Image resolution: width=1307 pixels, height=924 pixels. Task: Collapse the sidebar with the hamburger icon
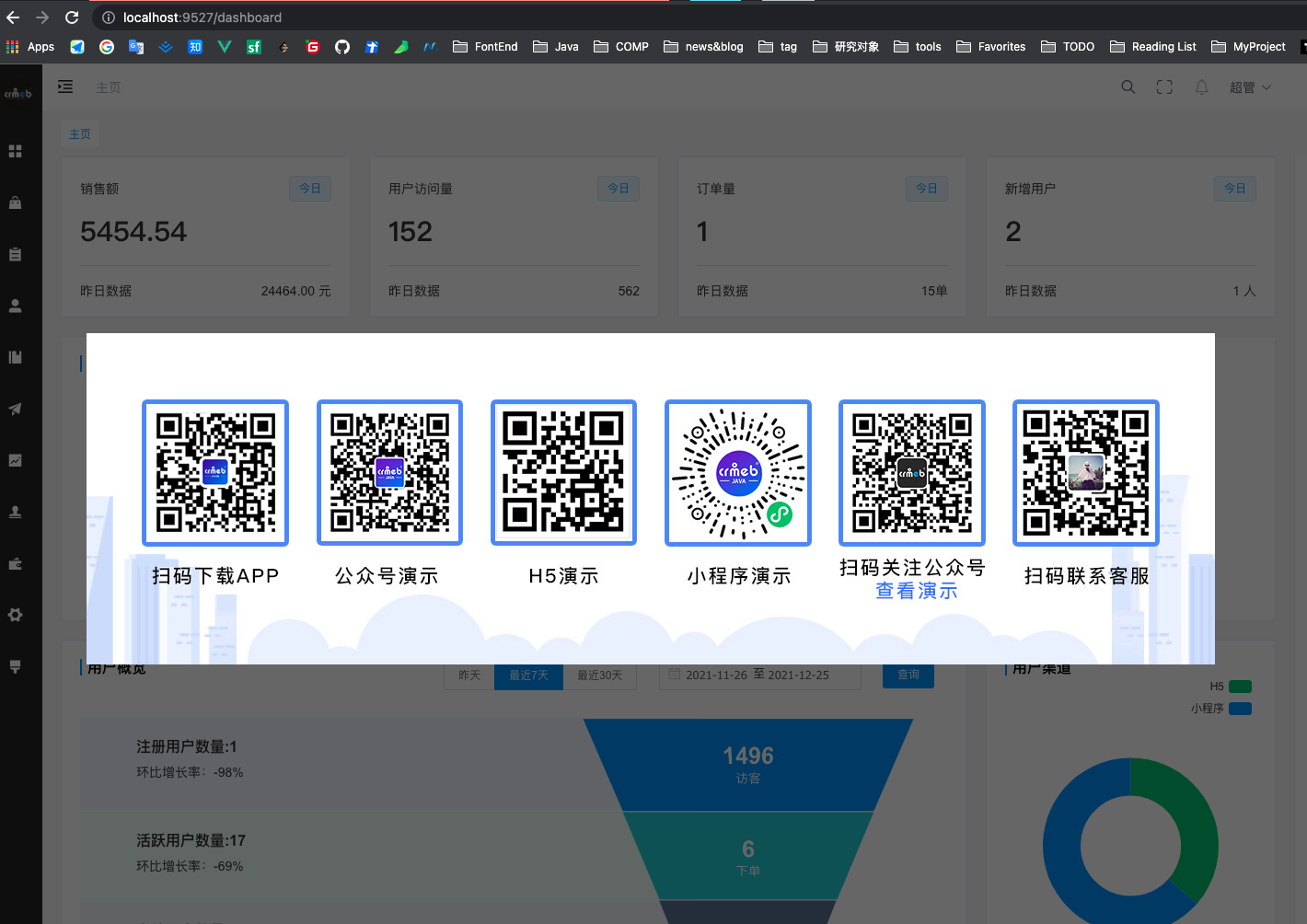pos(65,87)
